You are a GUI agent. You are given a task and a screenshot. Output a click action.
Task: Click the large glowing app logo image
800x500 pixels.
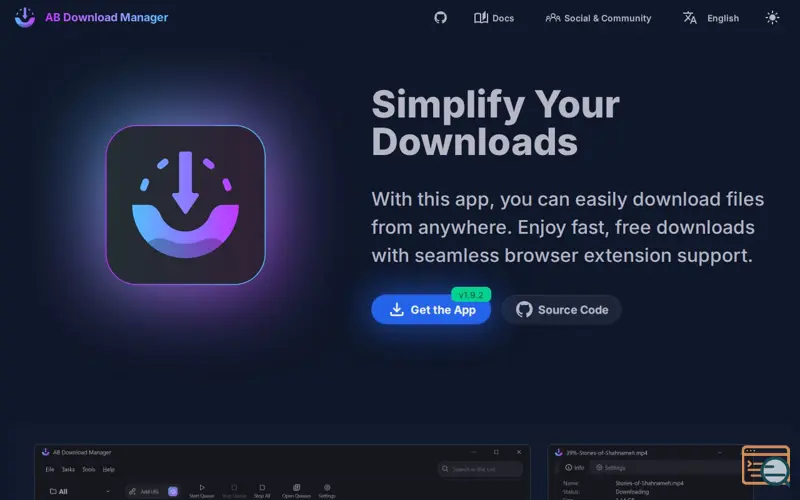[x=186, y=205]
